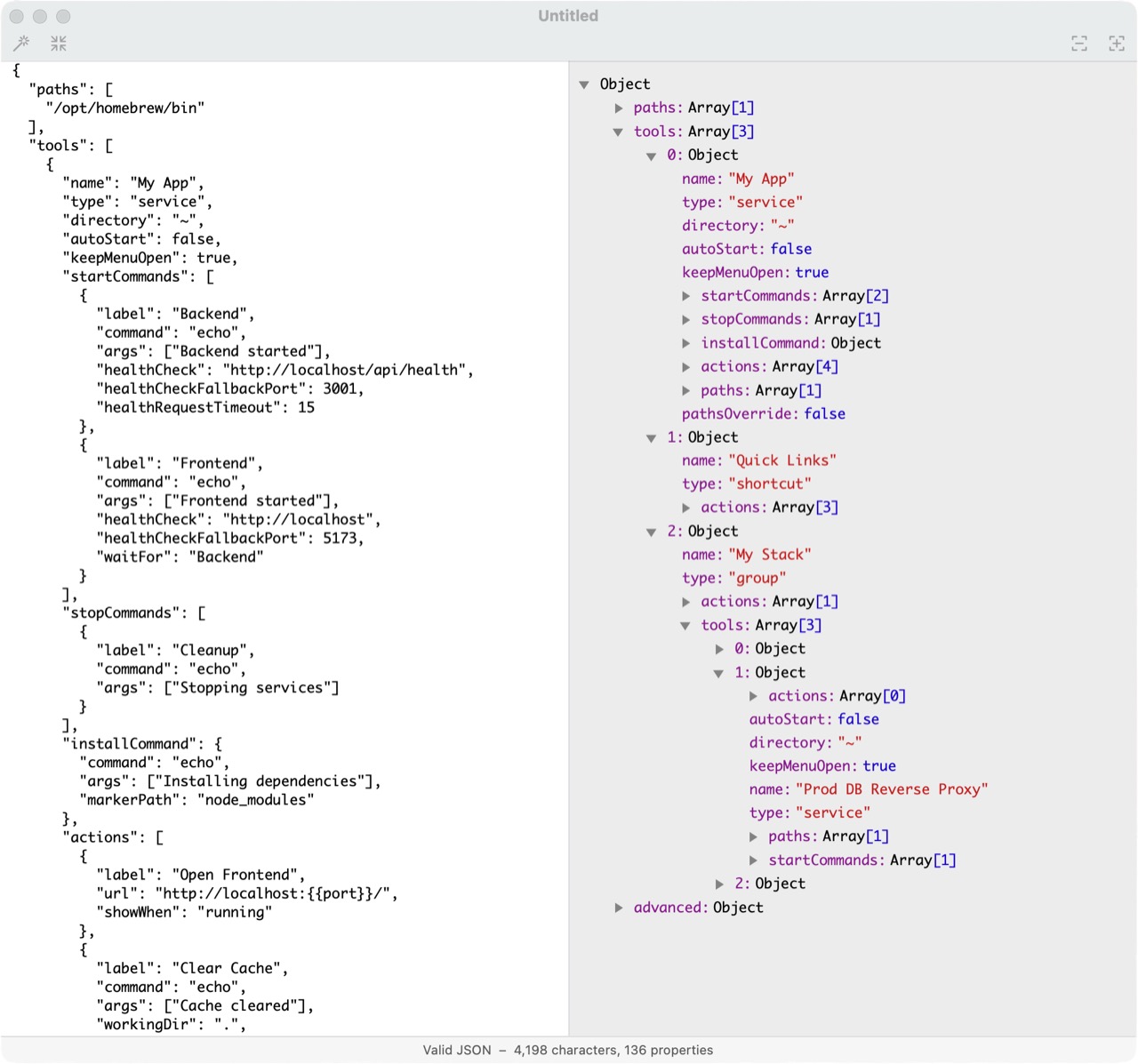
Task: Expand stopCommands Array[1] node
Action: click(686, 319)
